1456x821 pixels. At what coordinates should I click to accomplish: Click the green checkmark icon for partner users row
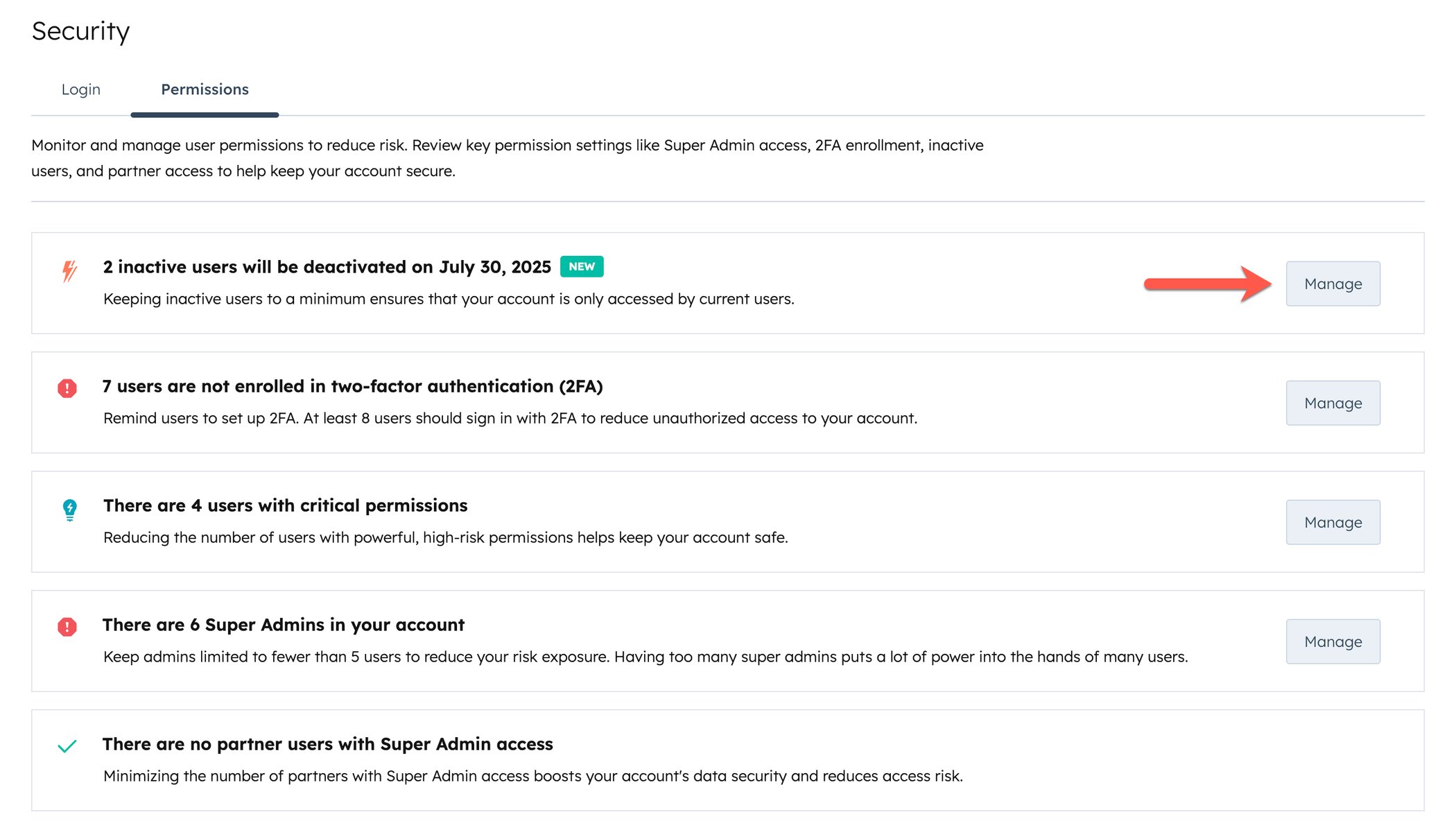point(67,745)
